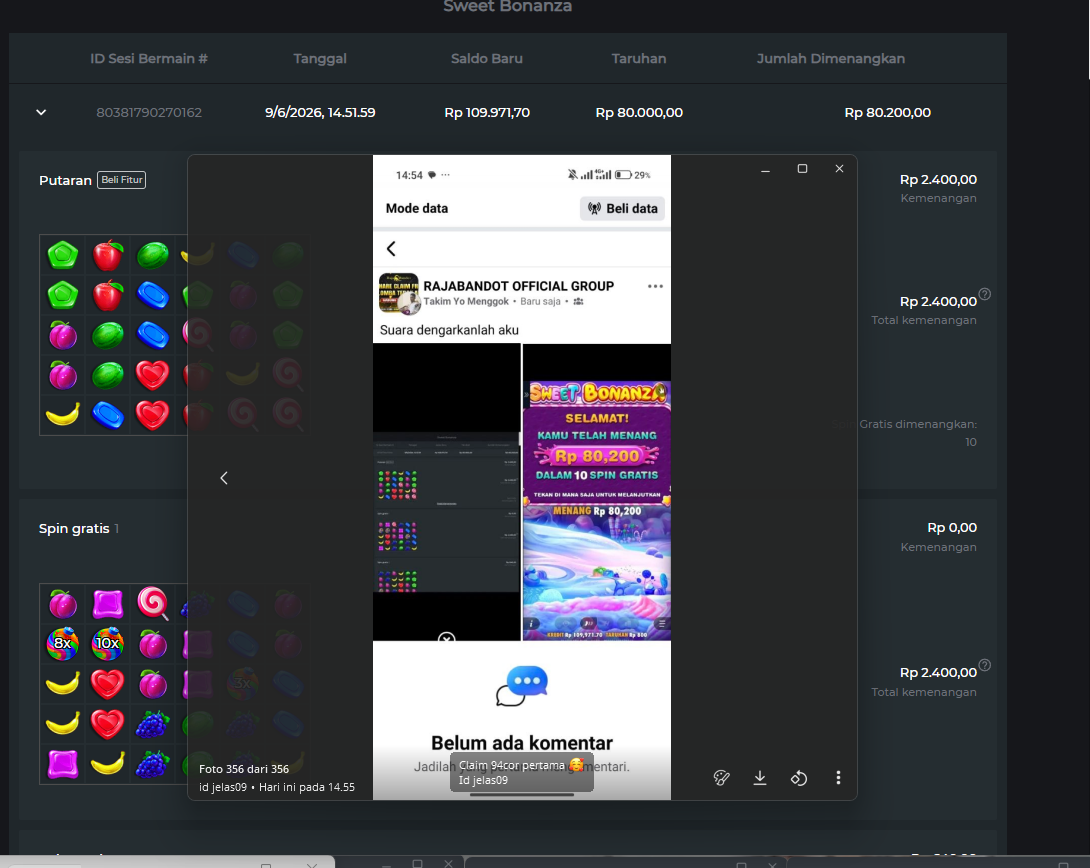Viewport: 1090px width, 868px height.
Task: Open the draw/edit tool in photo viewer
Action: (722, 778)
